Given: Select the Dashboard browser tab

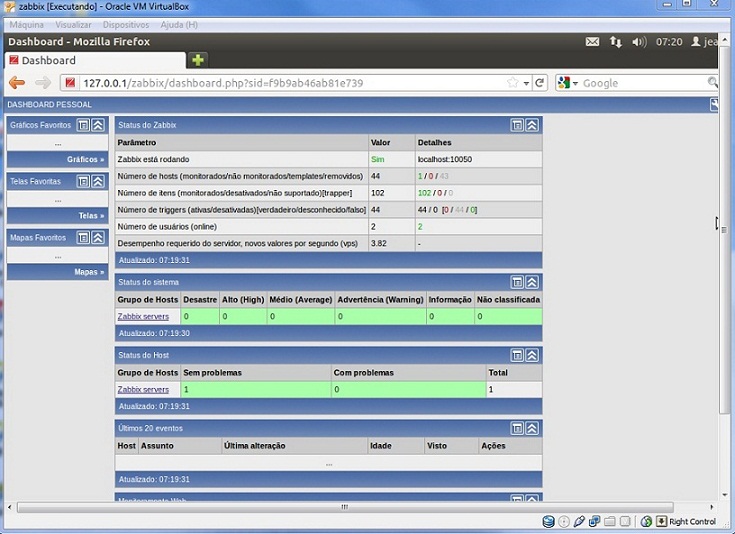Looking at the screenshot, I should (x=95, y=60).
